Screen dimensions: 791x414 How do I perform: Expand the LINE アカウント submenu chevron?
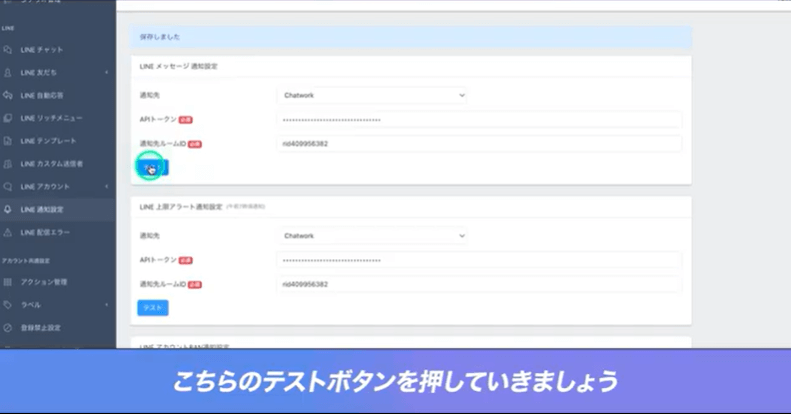tap(107, 187)
